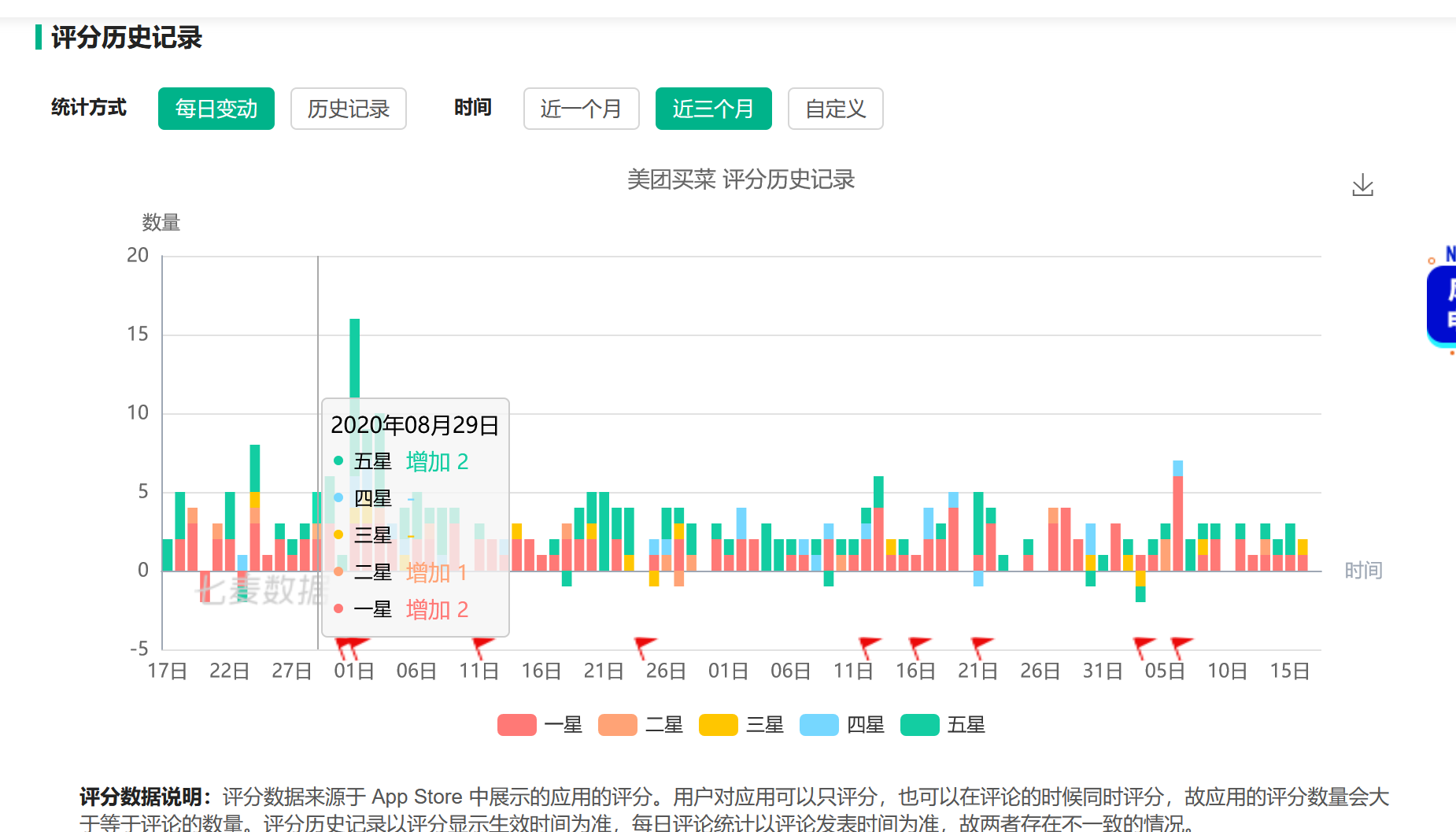Image resolution: width=1456 pixels, height=832 pixels.
Task: Click the blue floating widget at right edge
Action: (x=1443, y=305)
